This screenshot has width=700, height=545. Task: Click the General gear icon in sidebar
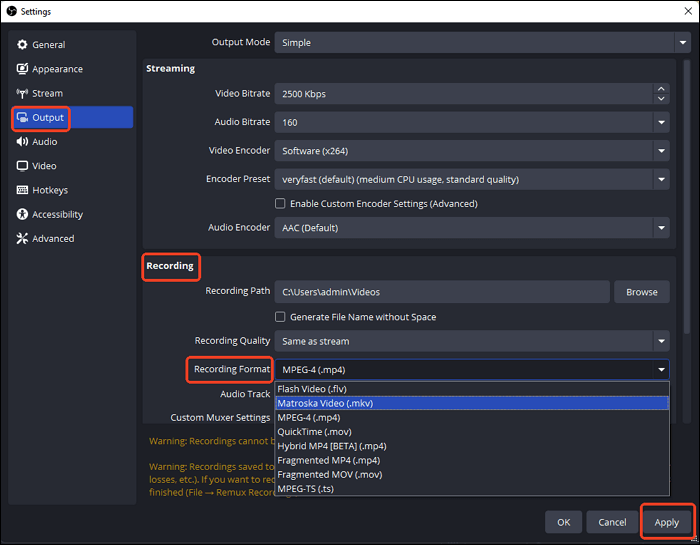pos(22,45)
